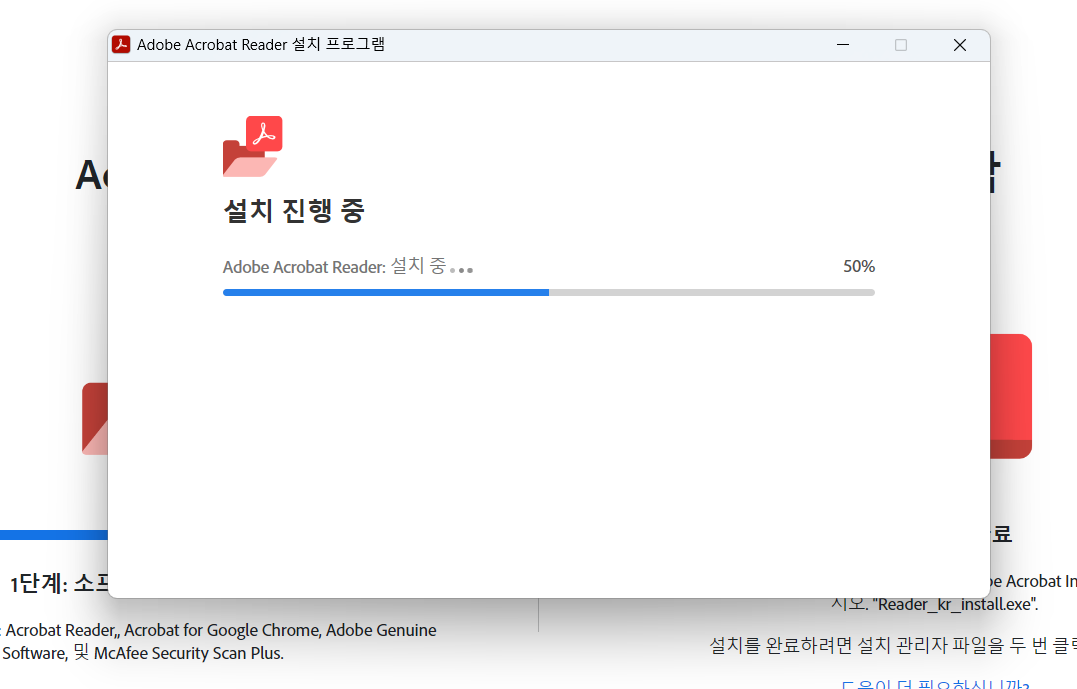Click the installation progress bar at 50%
Viewport: 1077px width, 689px height.
(549, 293)
